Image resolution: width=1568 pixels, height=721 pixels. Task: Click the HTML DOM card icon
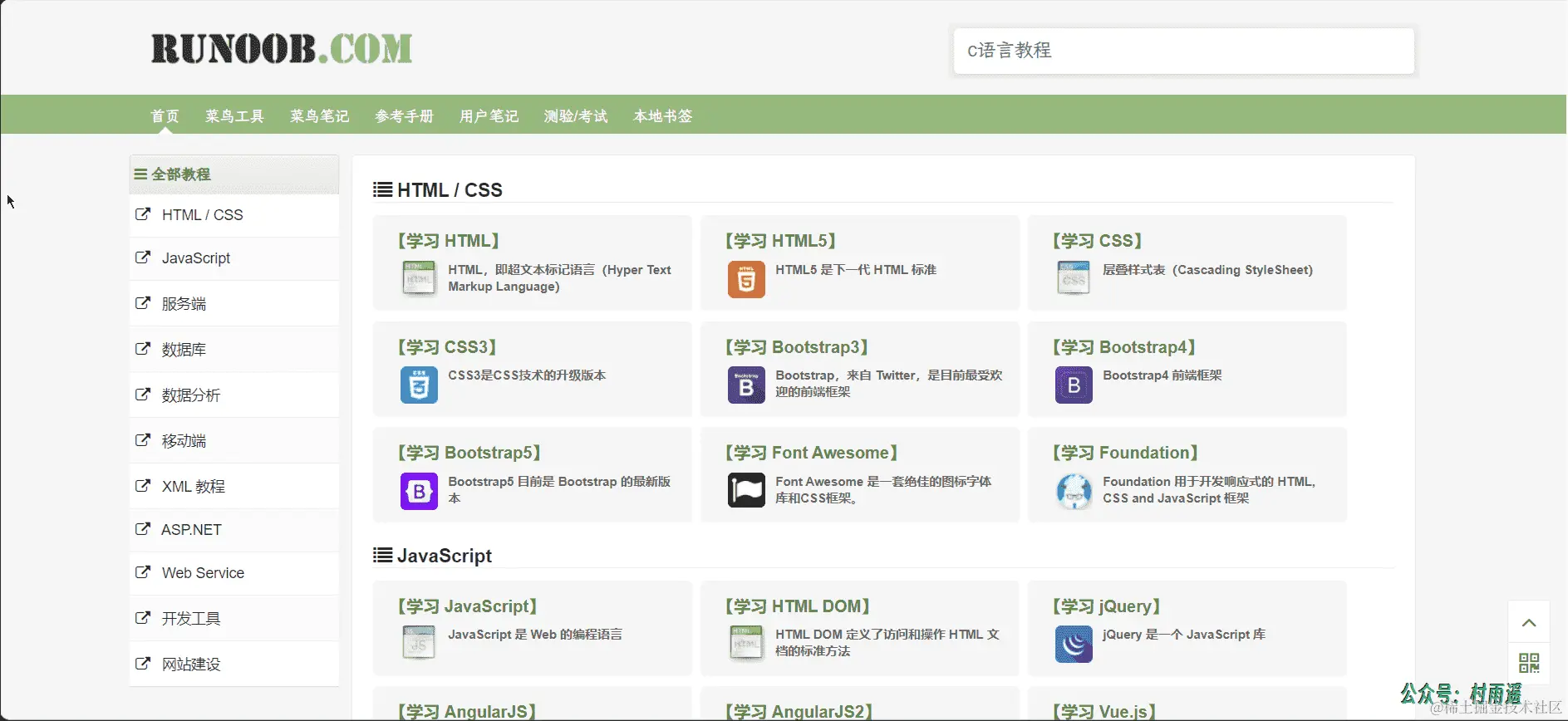coord(746,644)
